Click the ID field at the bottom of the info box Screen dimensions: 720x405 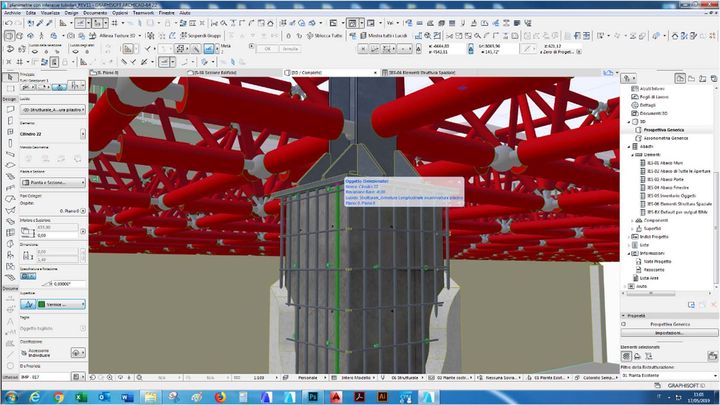pos(45,377)
